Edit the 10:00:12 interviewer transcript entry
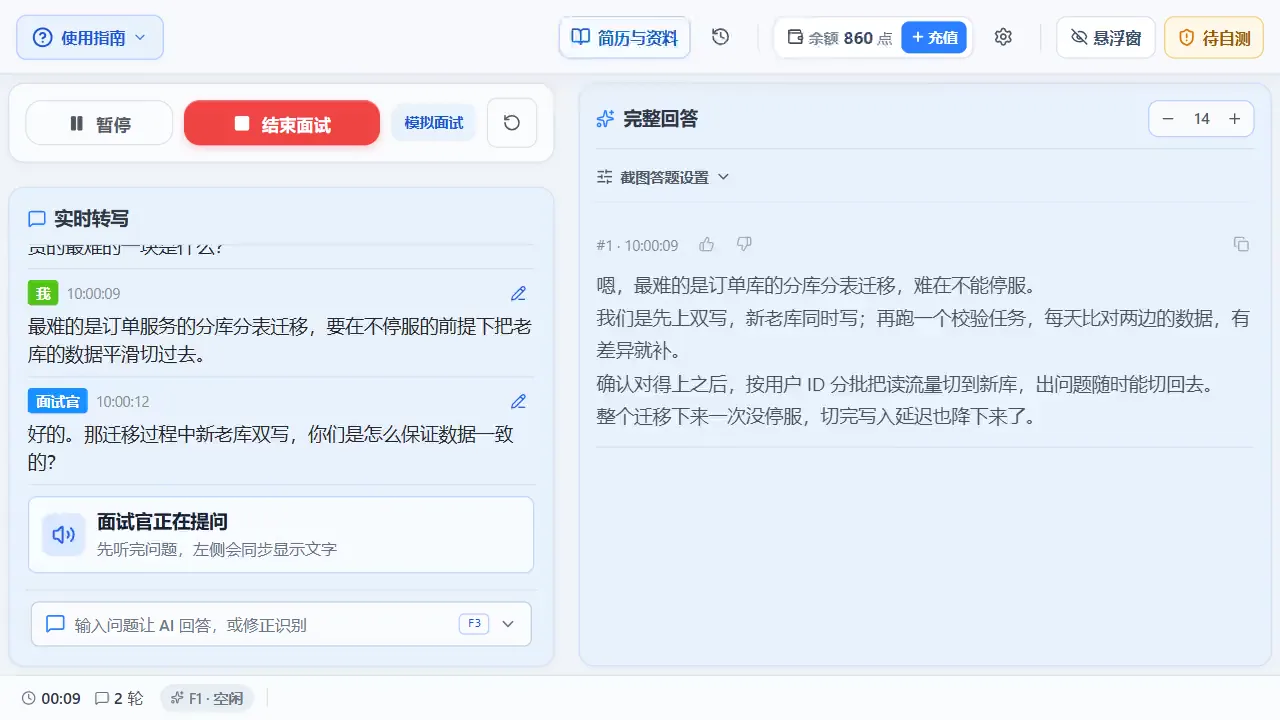Viewport: 1280px width, 720px height. 518,402
